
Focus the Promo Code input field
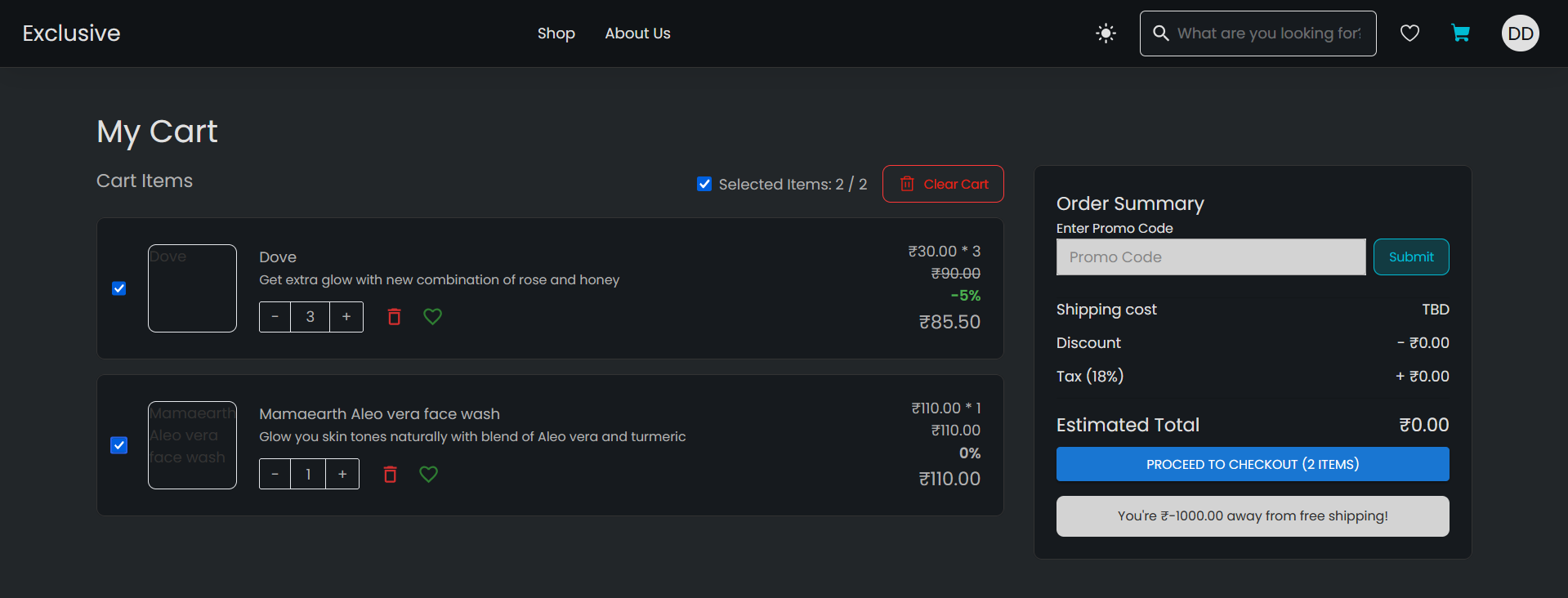pos(1210,257)
